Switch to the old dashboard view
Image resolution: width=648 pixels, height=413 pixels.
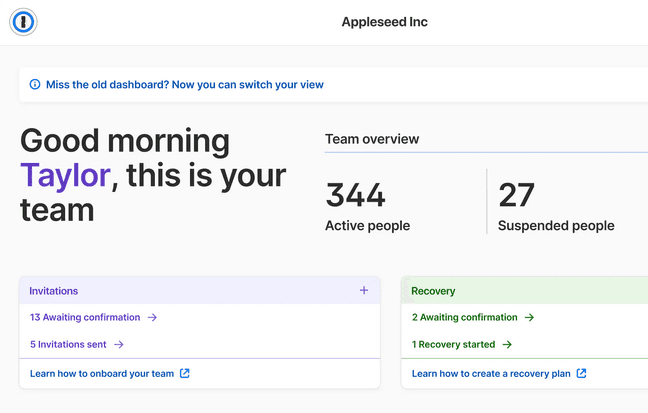[x=185, y=85]
